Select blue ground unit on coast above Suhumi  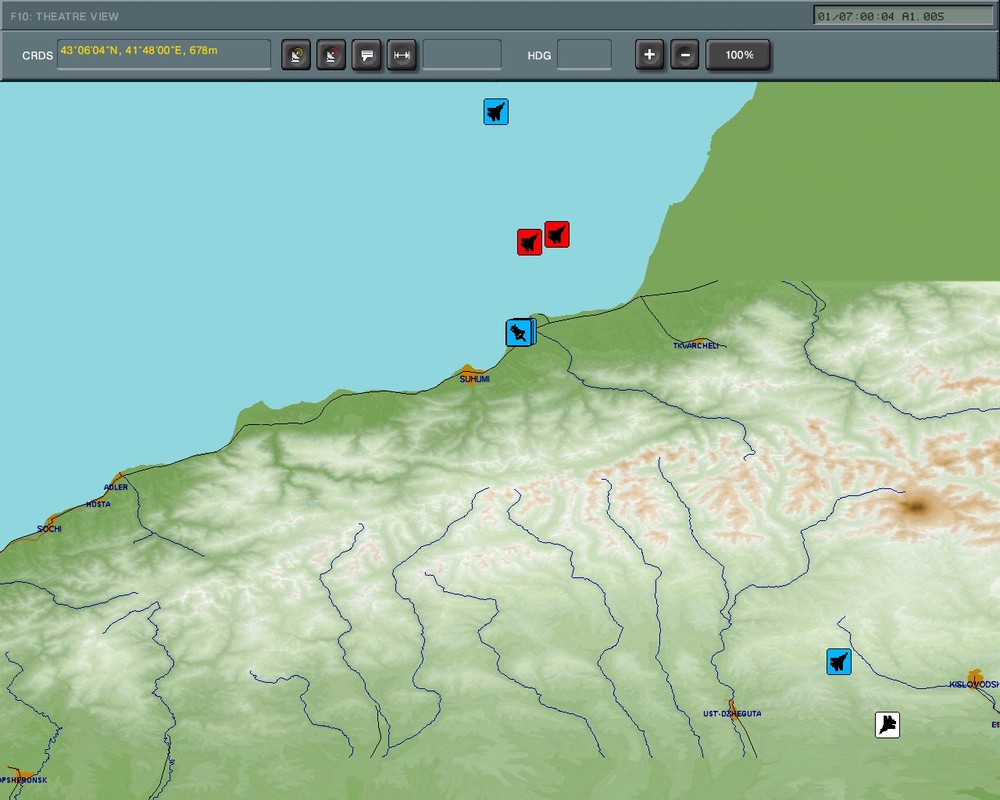click(520, 332)
